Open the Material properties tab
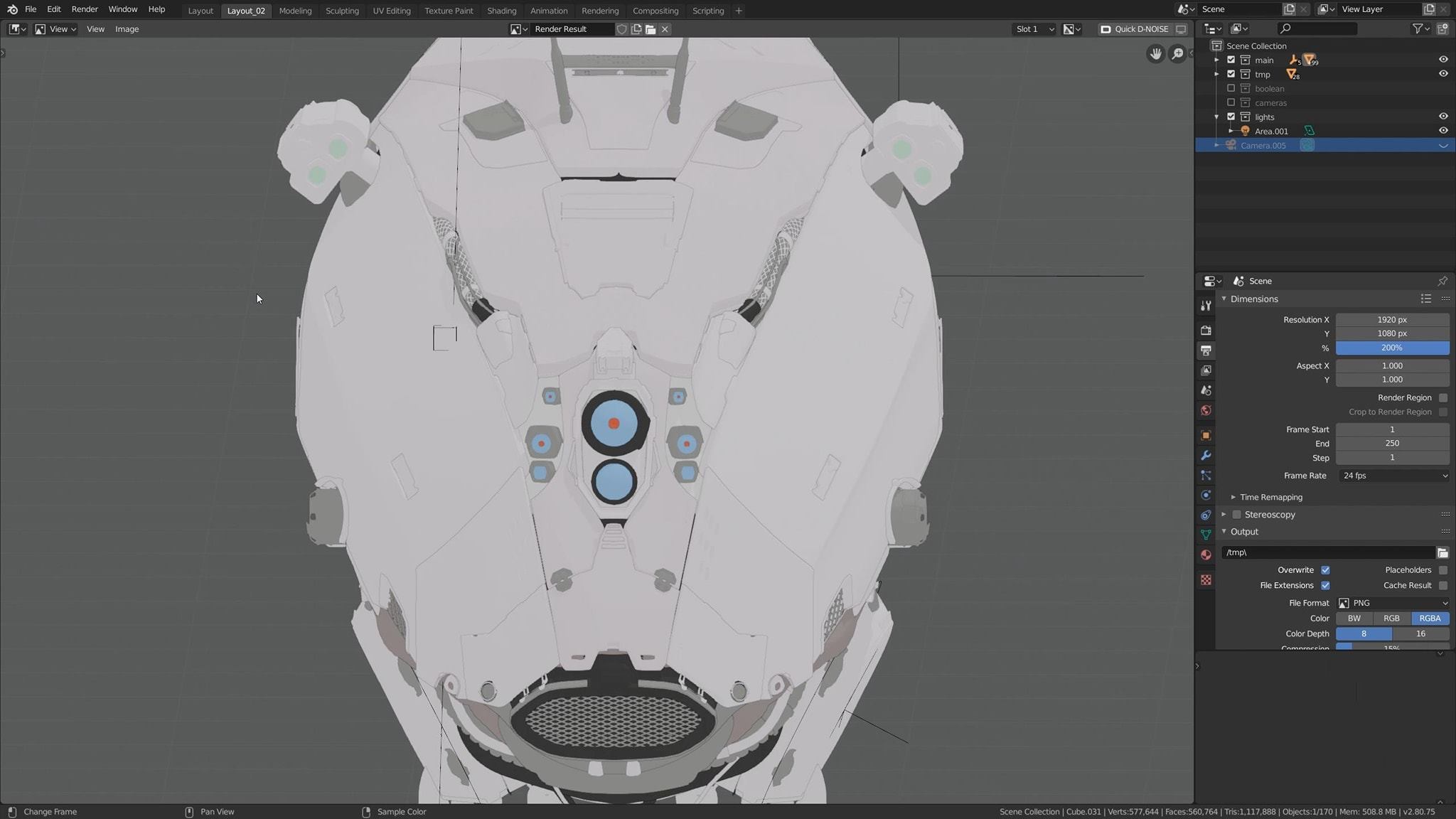The image size is (1456, 819). (1206, 555)
